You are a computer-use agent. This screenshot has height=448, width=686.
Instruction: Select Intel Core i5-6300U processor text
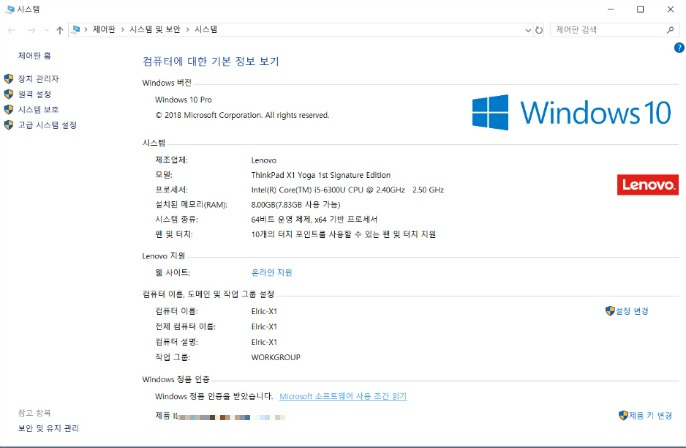[347, 190]
